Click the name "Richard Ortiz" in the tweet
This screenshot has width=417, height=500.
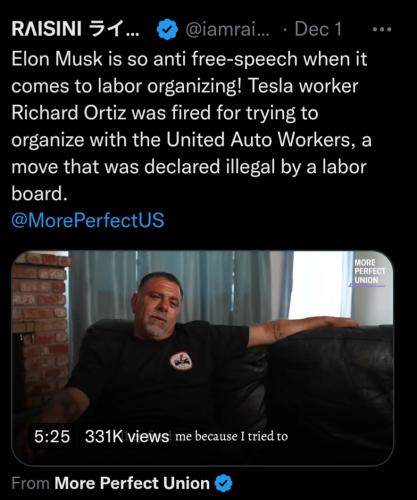pyautogui.click(x=69, y=113)
